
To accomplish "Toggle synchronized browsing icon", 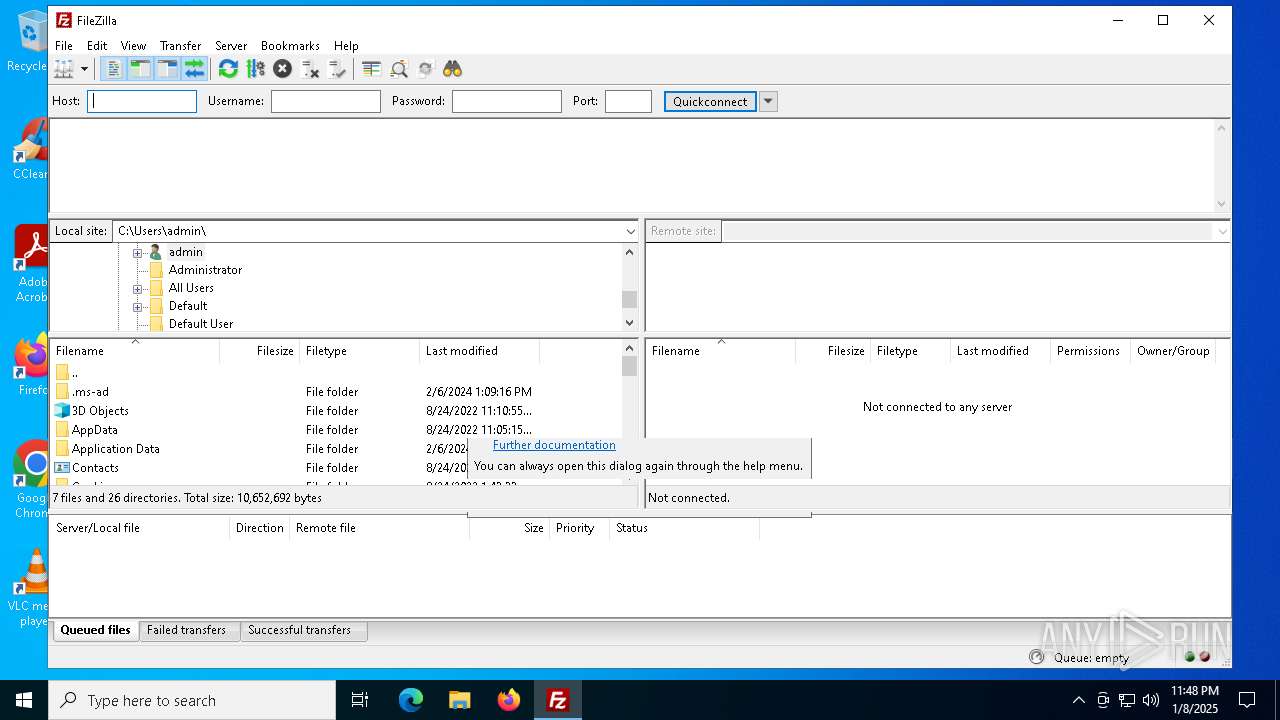I will [x=426, y=69].
